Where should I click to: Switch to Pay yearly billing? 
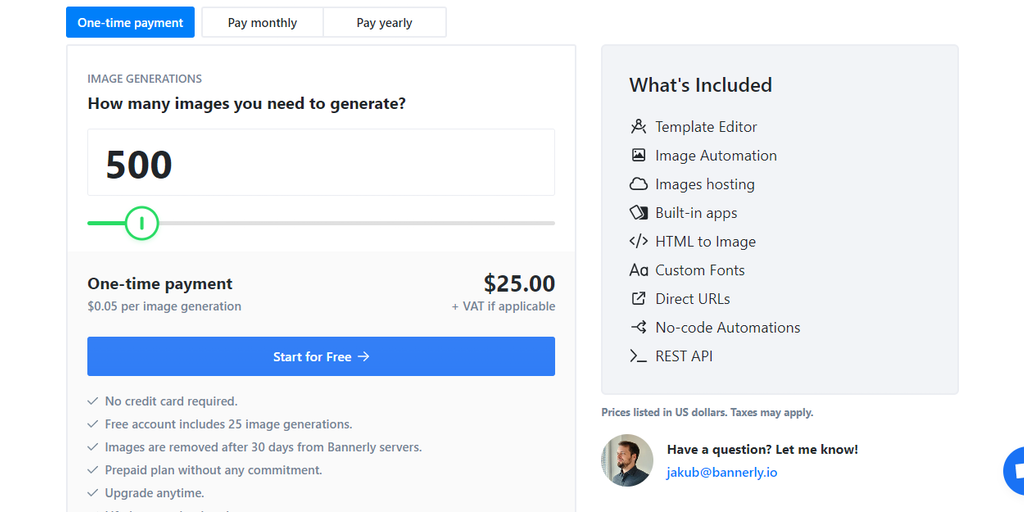pyautogui.click(x=384, y=22)
